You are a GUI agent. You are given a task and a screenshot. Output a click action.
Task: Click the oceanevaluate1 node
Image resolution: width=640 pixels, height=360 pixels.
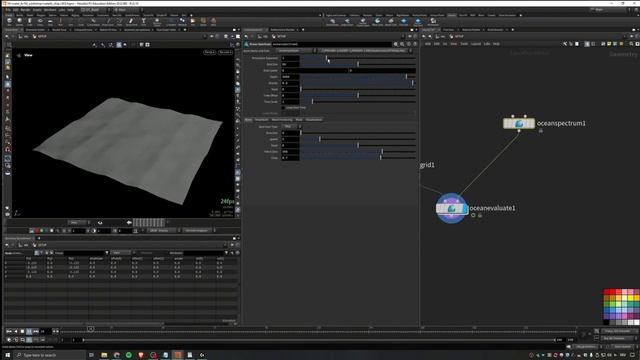pyautogui.click(x=451, y=209)
